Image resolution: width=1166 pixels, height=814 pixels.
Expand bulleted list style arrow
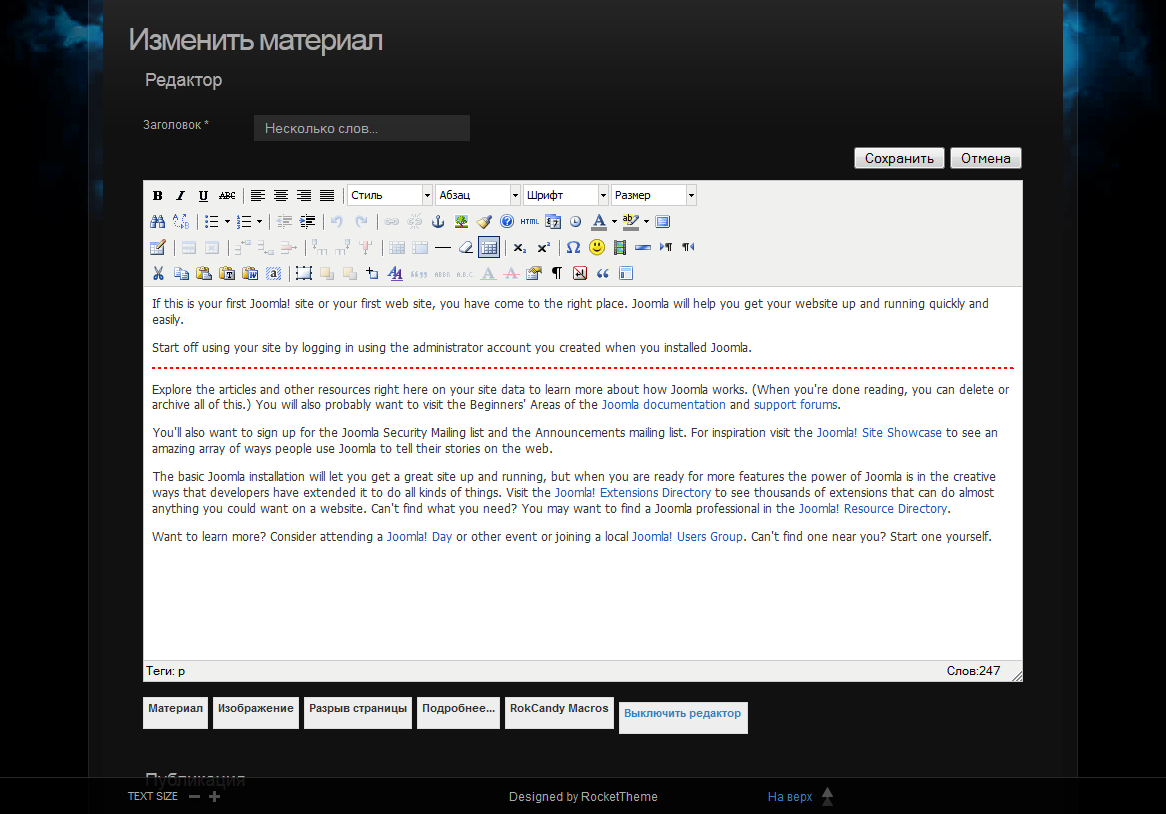227,222
